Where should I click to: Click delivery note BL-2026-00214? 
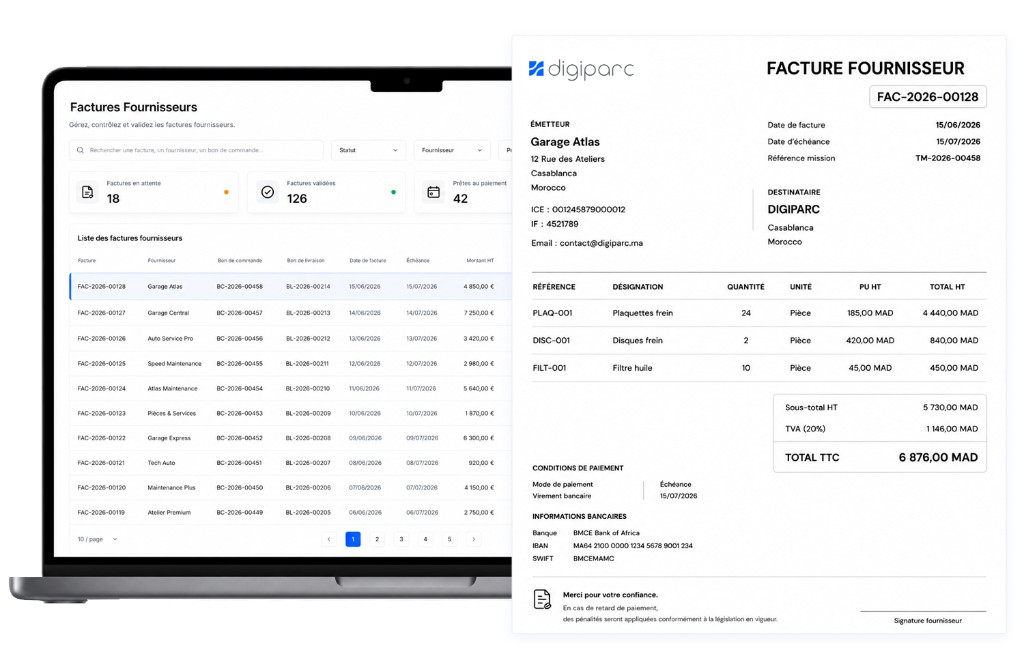click(x=308, y=287)
